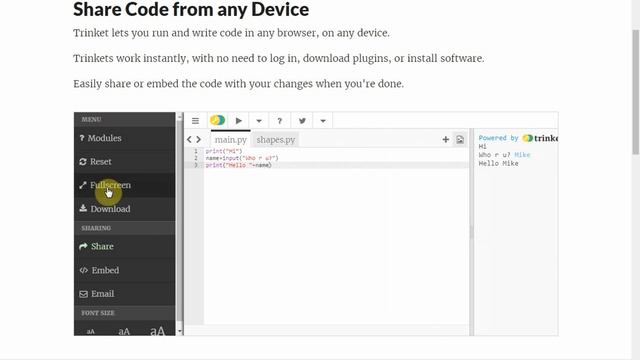
Task: Click the Email menu item
Action: [x=124, y=294]
